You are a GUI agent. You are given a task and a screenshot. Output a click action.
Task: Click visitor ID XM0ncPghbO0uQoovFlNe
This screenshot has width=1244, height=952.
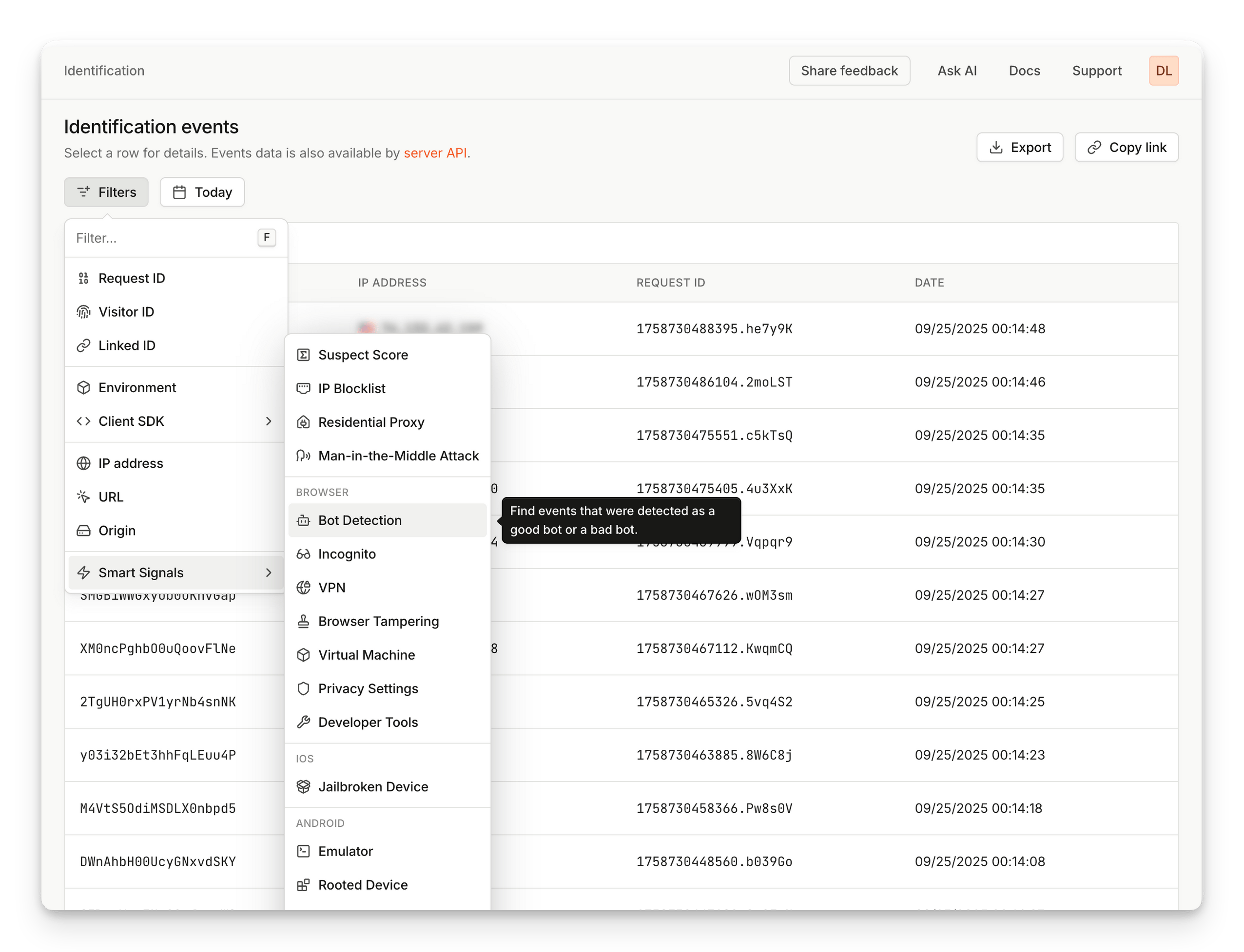point(157,649)
